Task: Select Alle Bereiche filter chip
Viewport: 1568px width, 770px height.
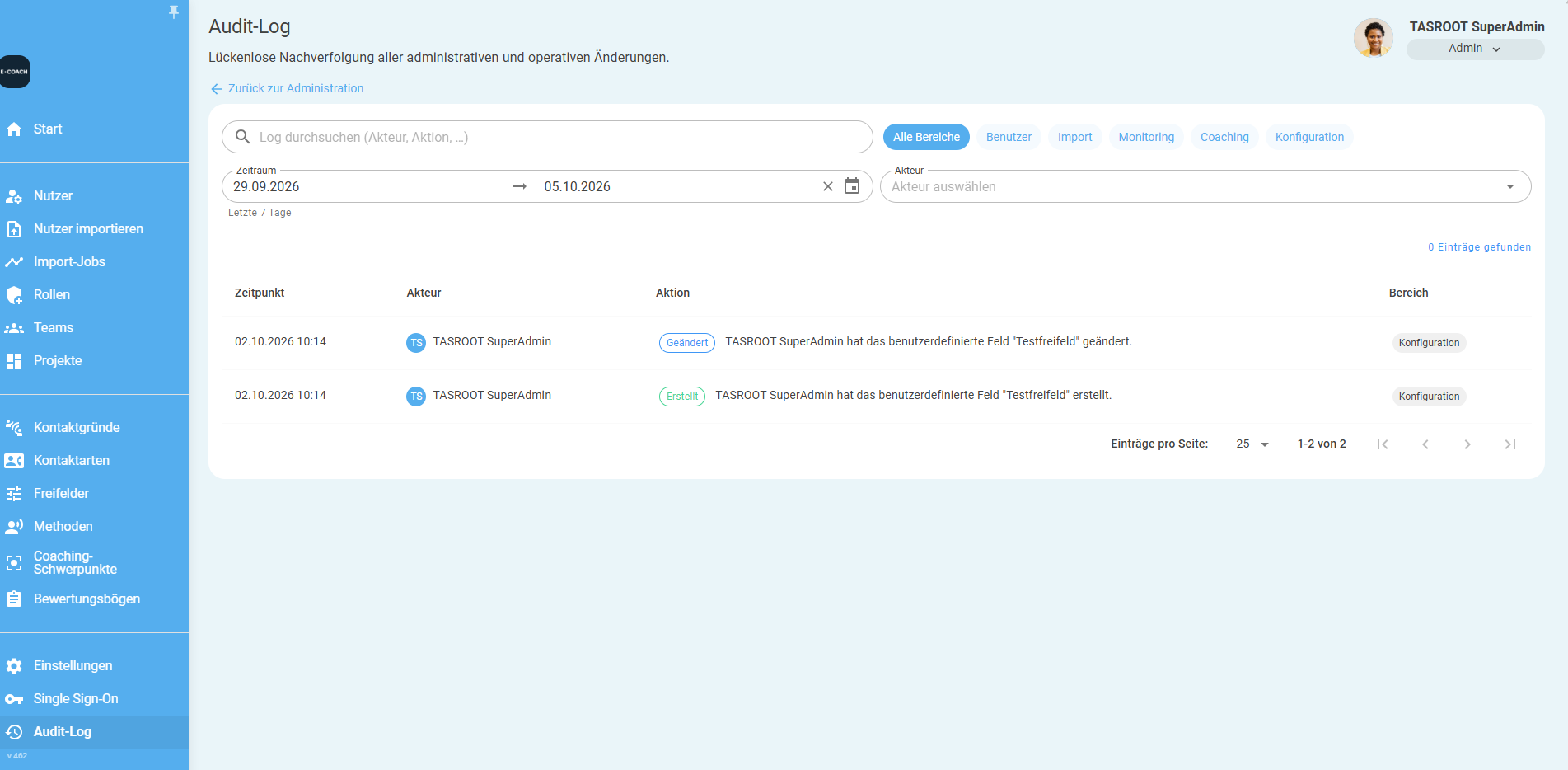Action: (926, 137)
